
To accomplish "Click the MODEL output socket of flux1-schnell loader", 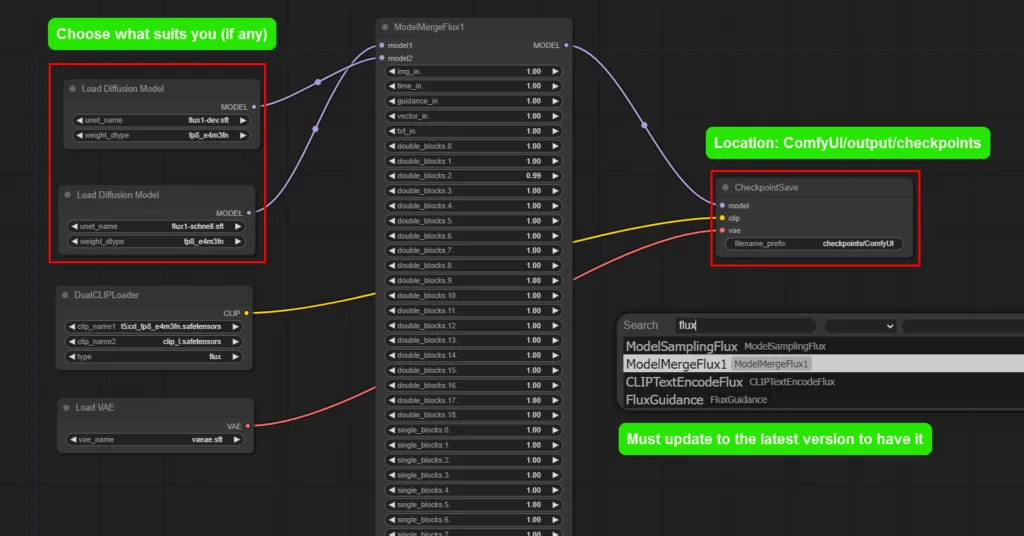I will pyautogui.click(x=249, y=213).
